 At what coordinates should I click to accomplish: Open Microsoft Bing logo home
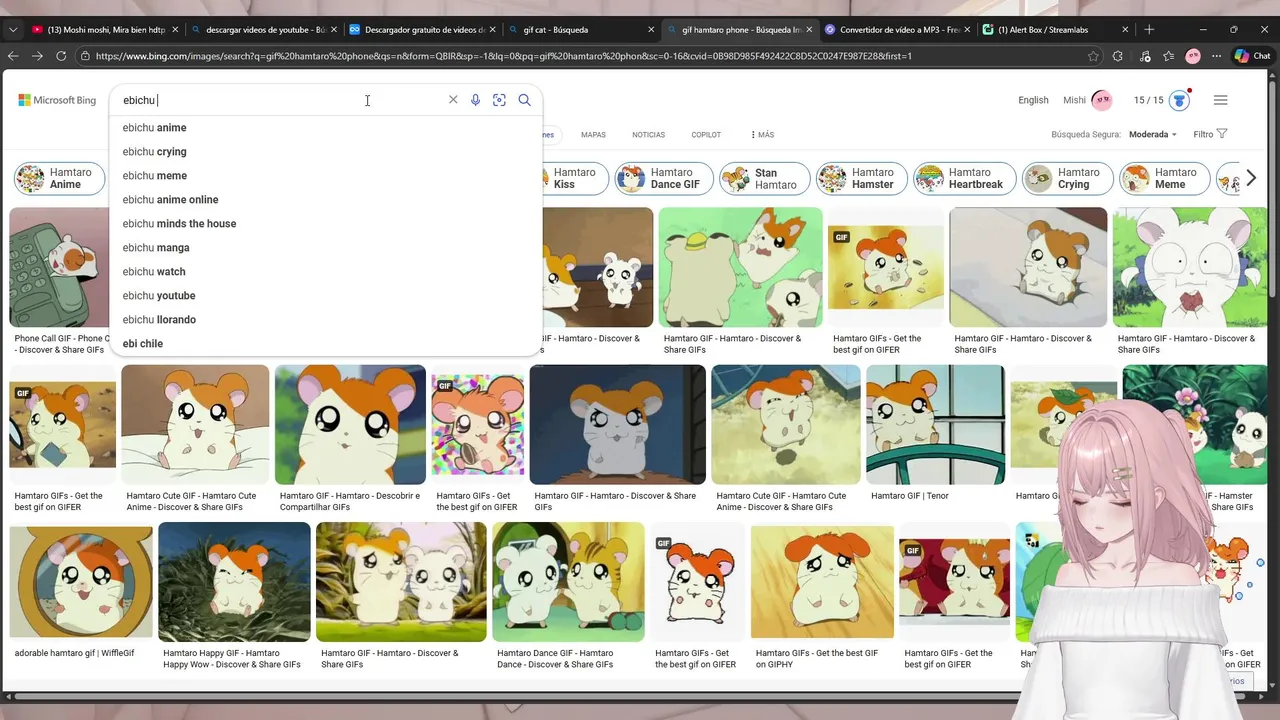click(57, 100)
